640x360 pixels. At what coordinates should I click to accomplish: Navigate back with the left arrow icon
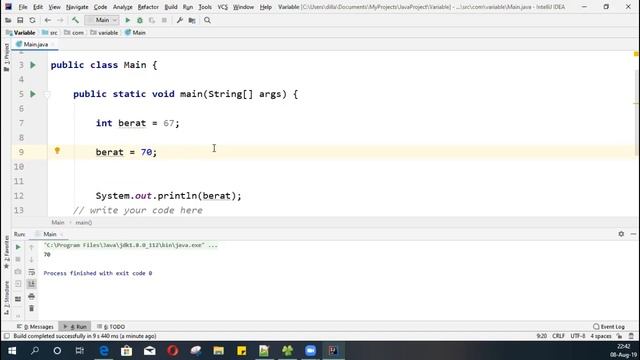[48, 20]
